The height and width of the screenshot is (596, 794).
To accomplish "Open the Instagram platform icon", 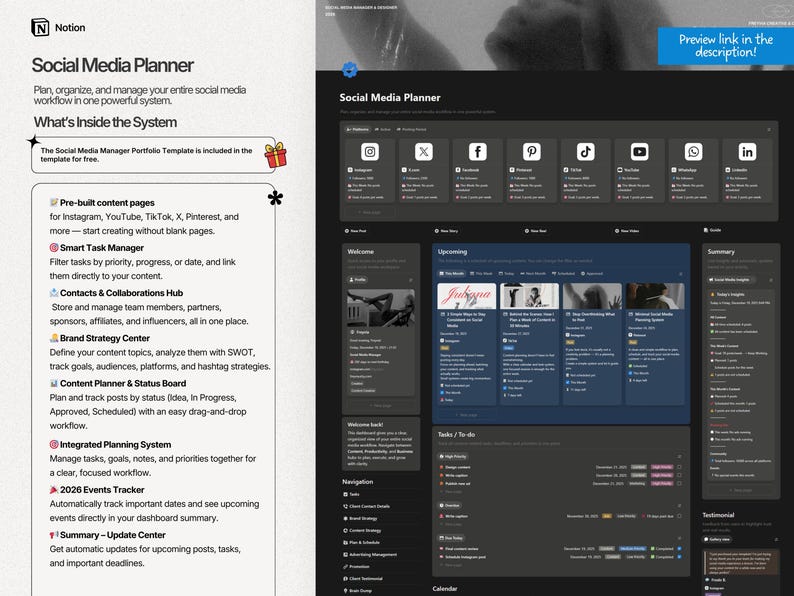I will pyautogui.click(x=370, y=151).
